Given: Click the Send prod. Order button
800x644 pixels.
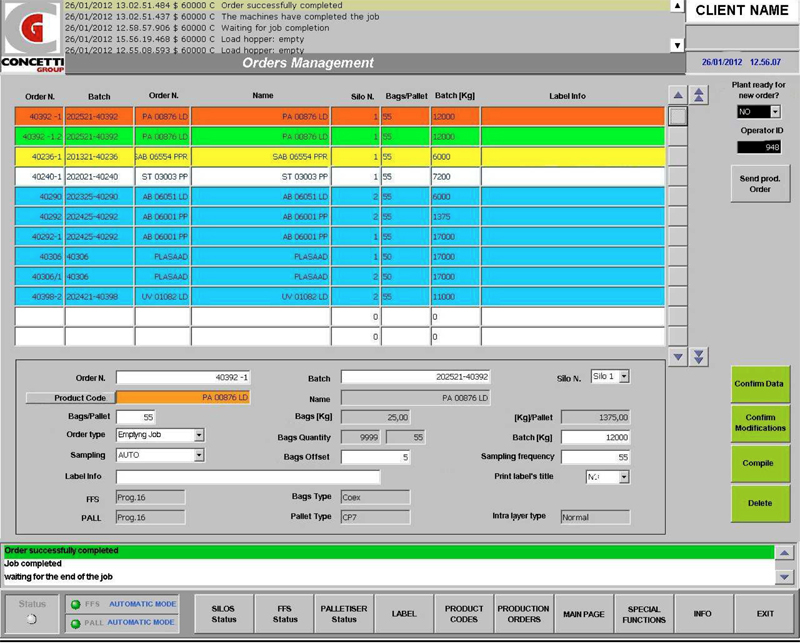Looking at the screenshot, I should coord(760,184).
